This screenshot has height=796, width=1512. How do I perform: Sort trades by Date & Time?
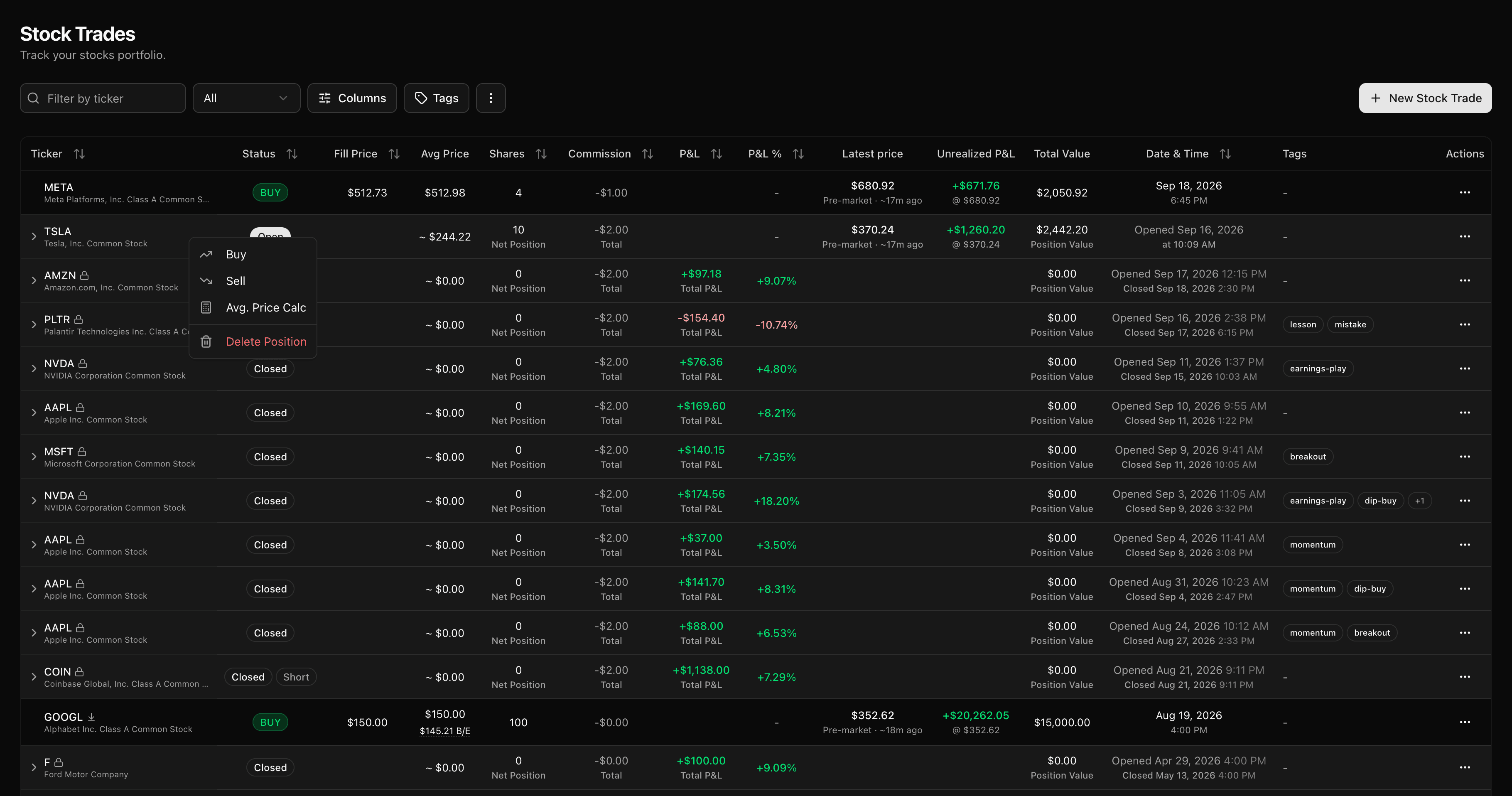tap(1225, 154)
